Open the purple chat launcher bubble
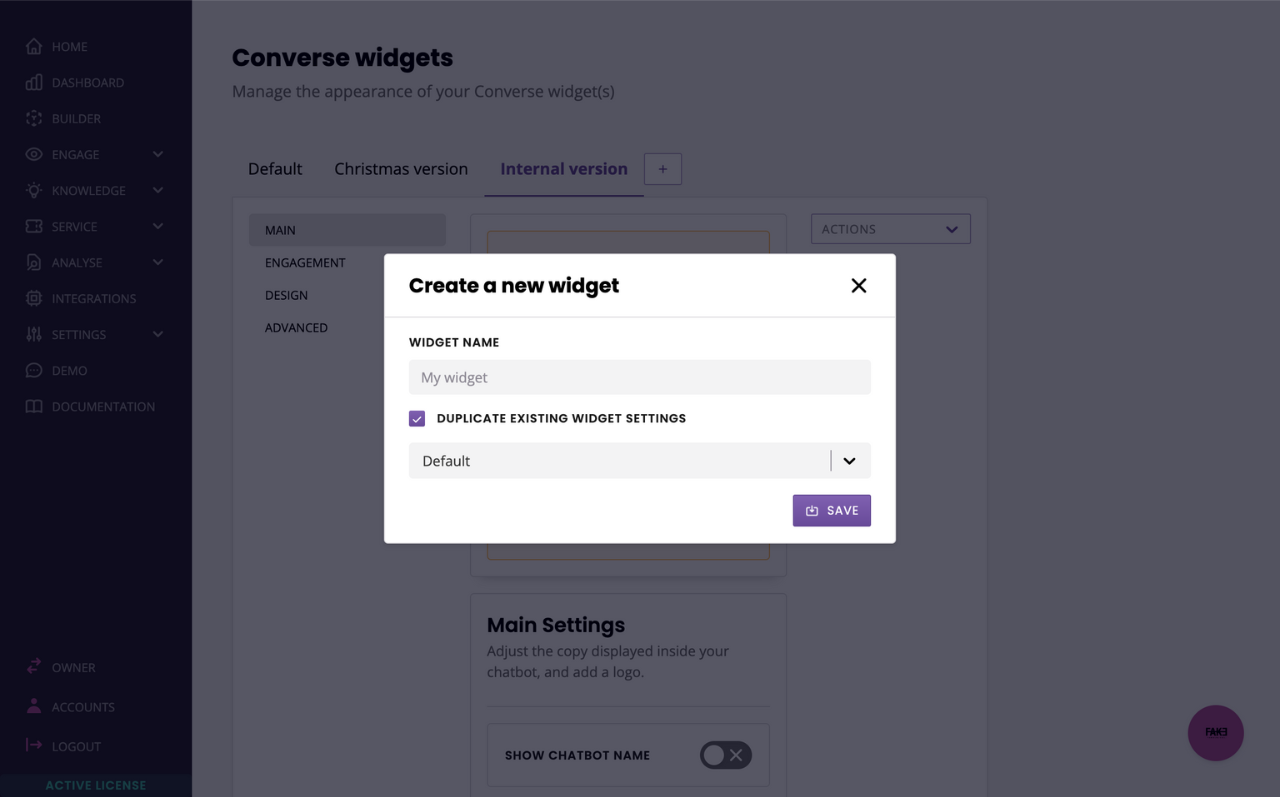This screenshot has width=1280, height=797. coord(1216,733)
